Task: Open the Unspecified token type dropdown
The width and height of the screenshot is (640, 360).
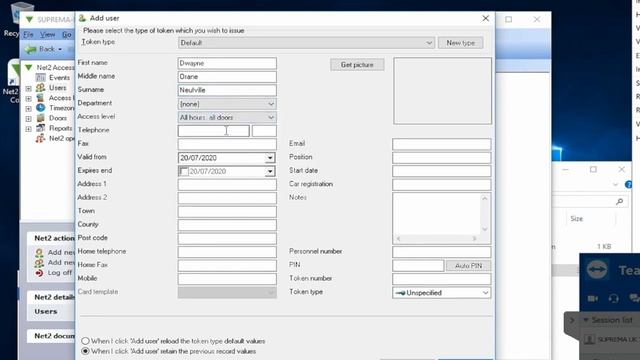Action: pos(485,293)
